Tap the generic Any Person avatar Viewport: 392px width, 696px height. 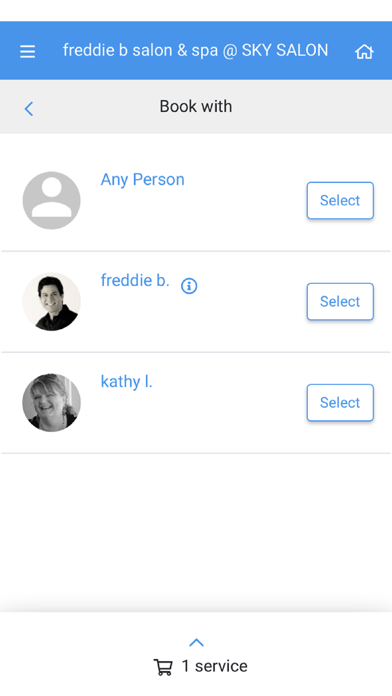pyautogui.click(x=51, y=200)
